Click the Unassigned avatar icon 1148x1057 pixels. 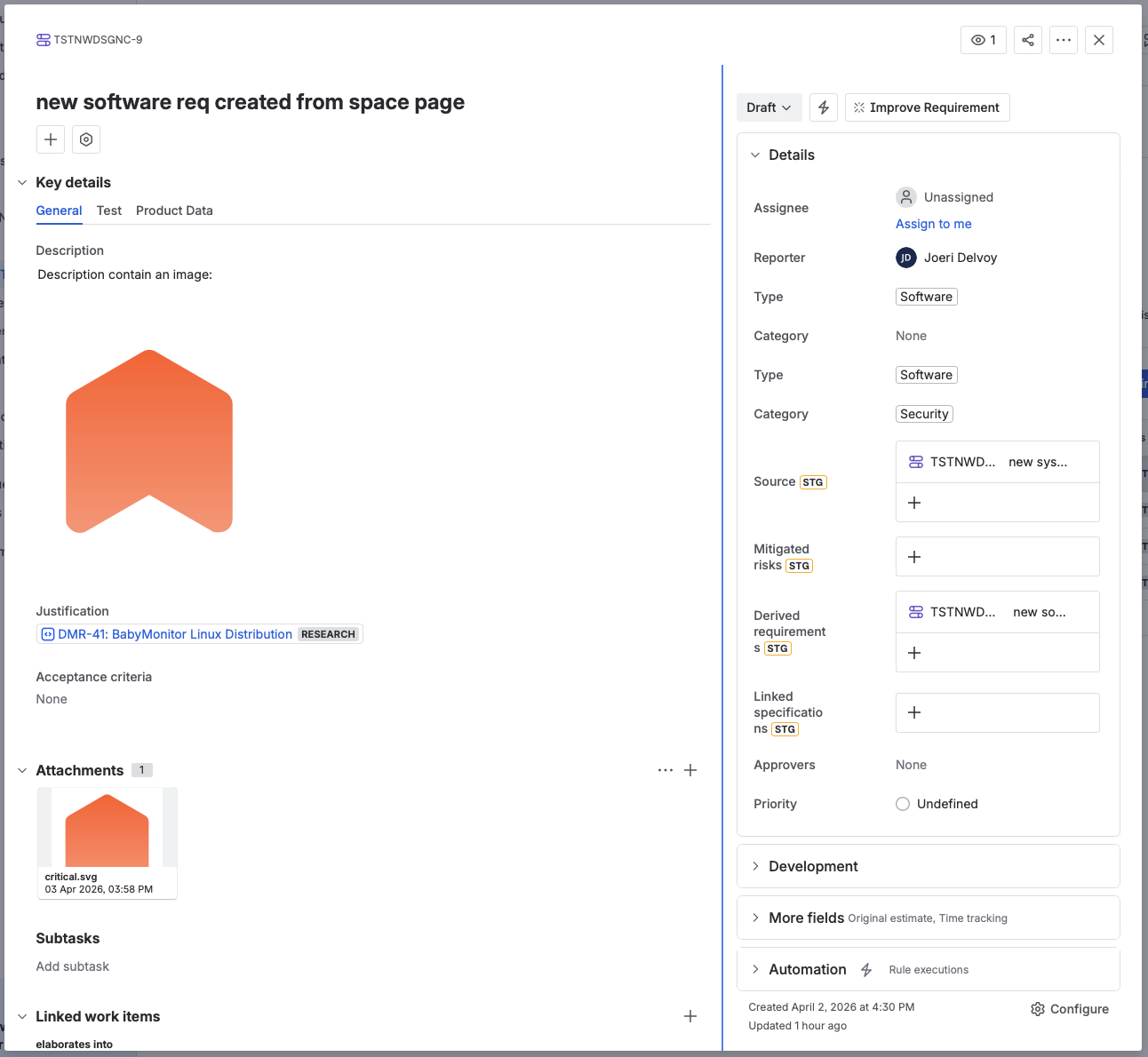tap(906, 197)
